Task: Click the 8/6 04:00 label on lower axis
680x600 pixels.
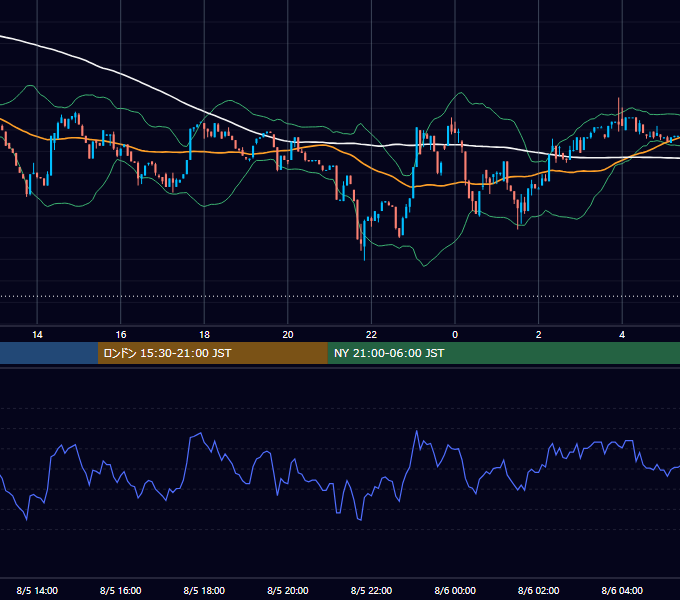Action: (x=622, y=590)
